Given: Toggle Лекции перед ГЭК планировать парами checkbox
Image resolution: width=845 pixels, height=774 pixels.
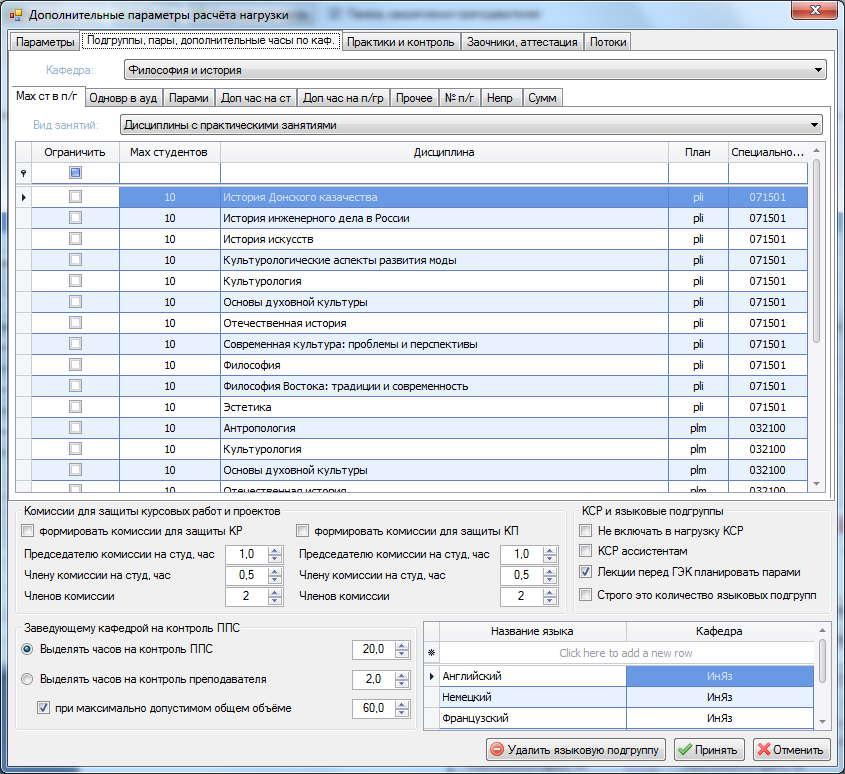Looking at the screenshot, I should [585, 572].
